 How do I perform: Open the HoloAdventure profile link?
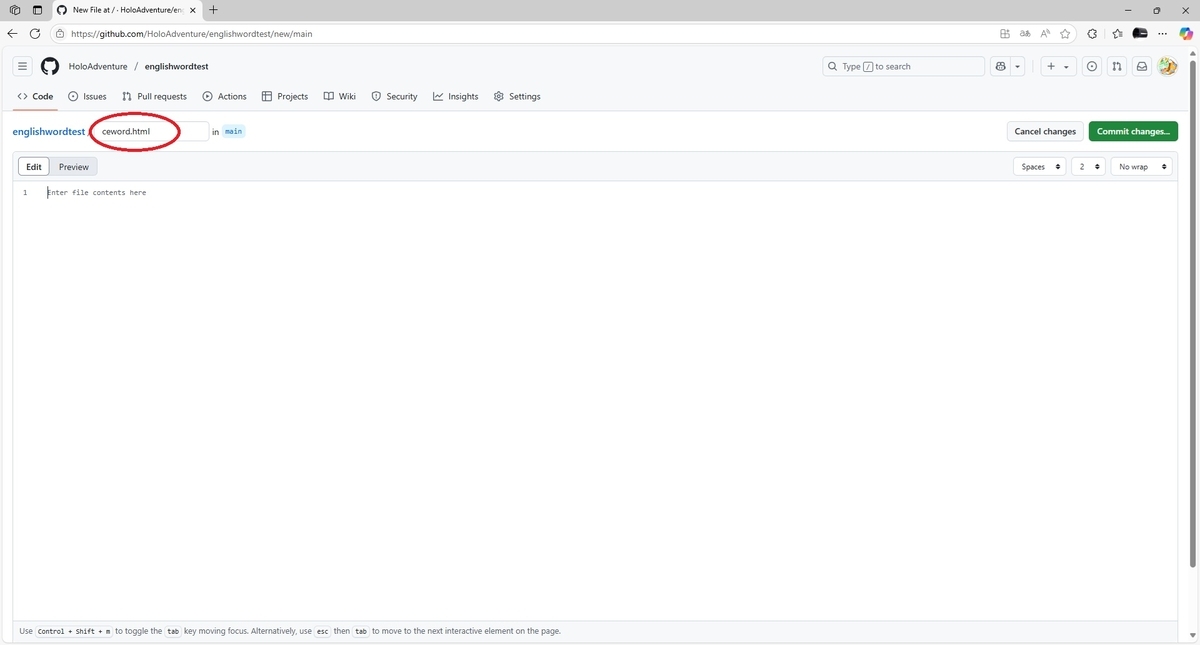97,66
